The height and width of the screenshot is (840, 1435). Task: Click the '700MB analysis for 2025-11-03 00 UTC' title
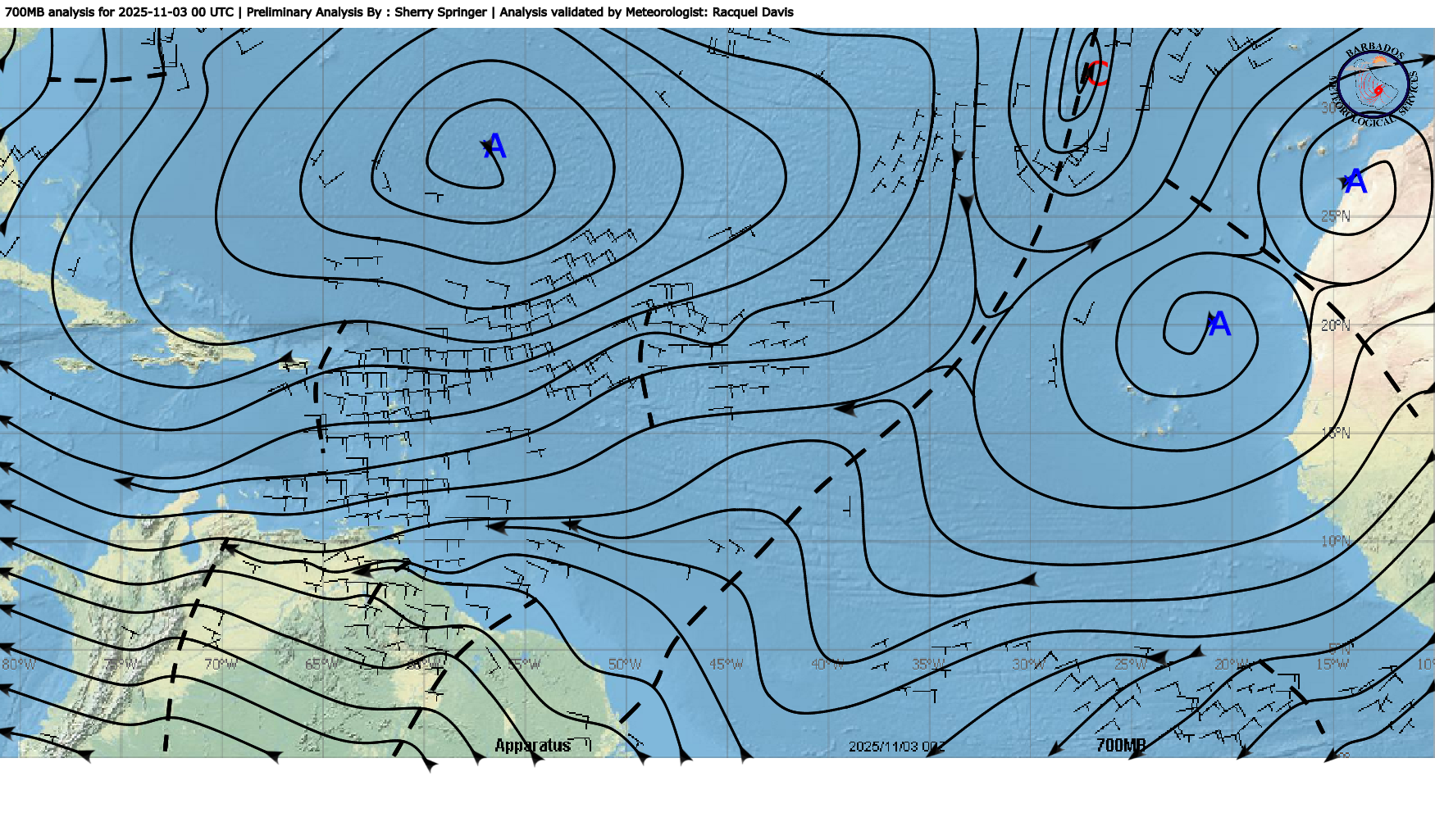119,12
